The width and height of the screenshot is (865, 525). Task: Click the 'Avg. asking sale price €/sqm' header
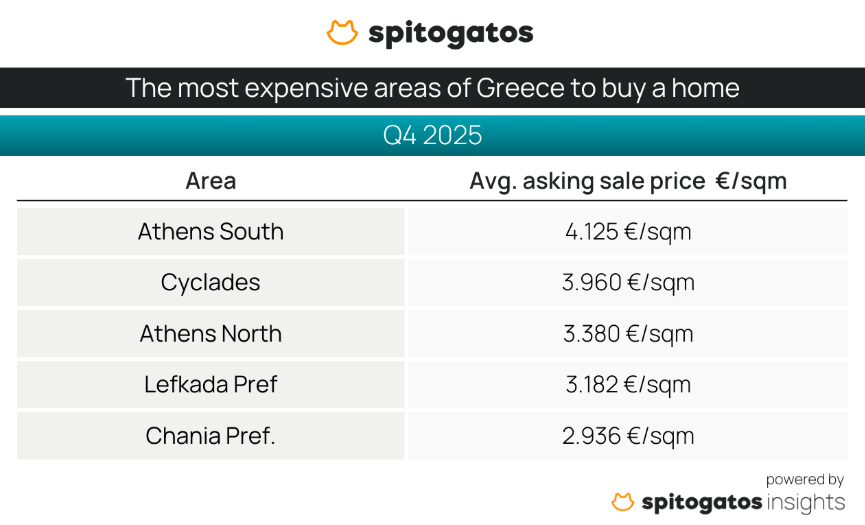coord(627,181)
